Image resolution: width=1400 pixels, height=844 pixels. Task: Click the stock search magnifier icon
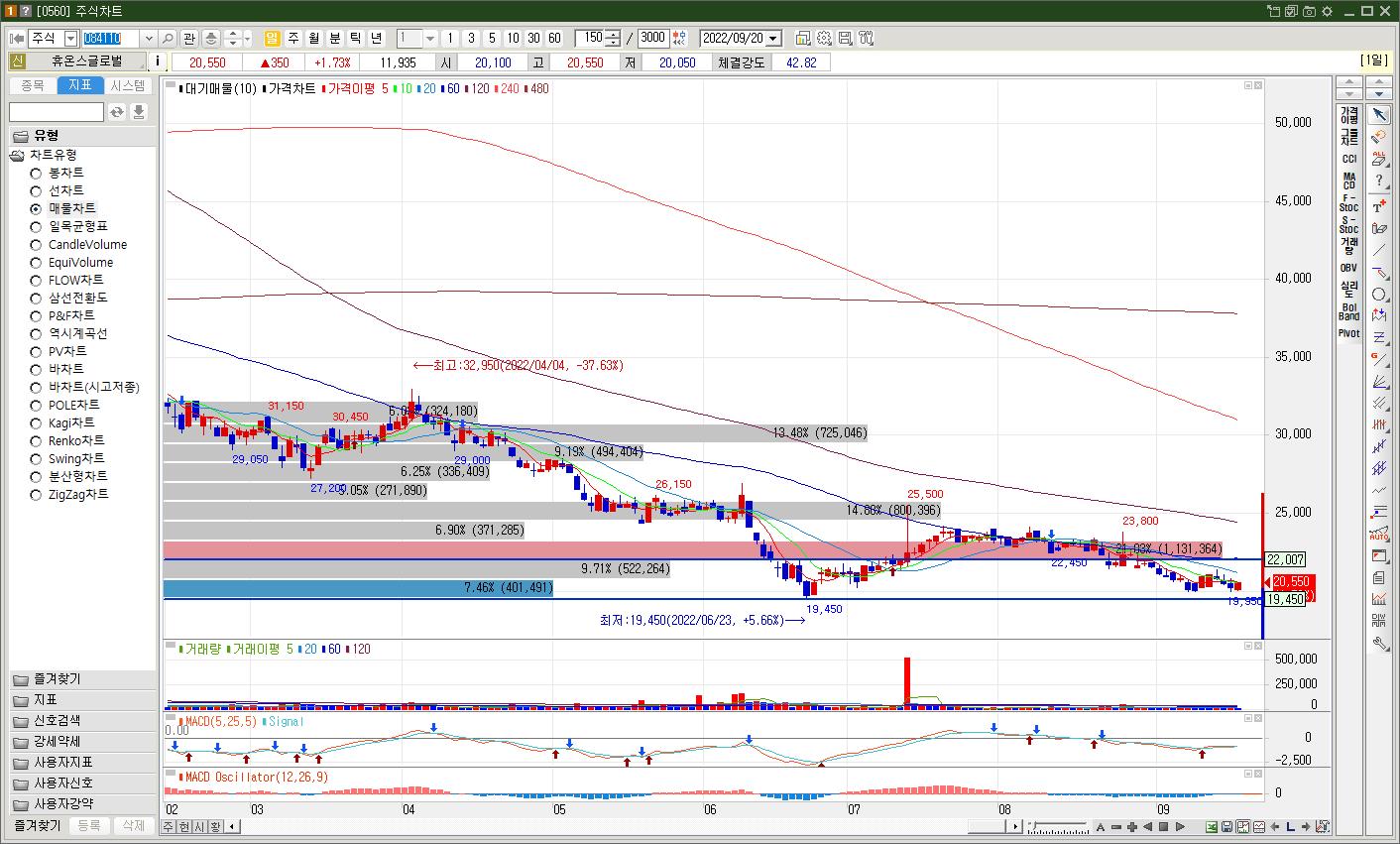click(x=168, y=39)
